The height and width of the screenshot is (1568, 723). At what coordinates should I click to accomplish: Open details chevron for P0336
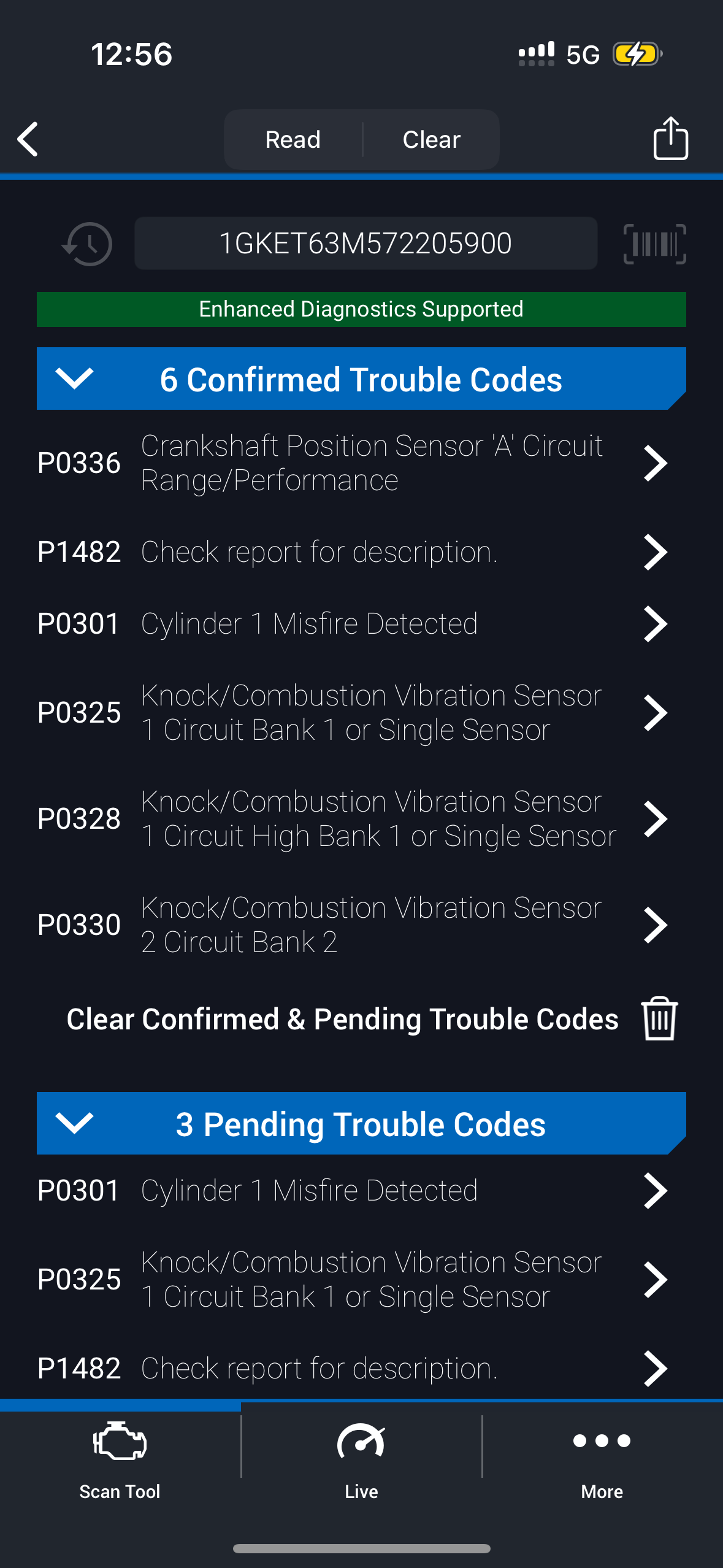pos(655,463)
